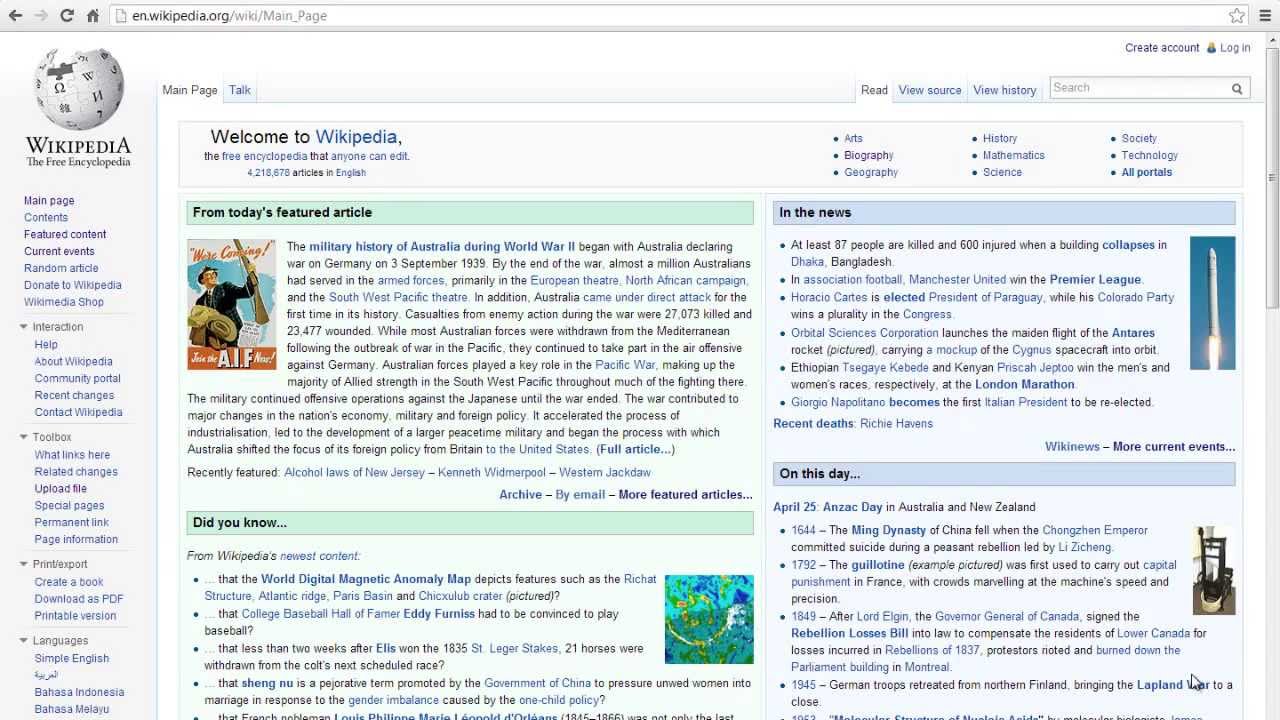Click the user icon beside Log in
This screenshot has width=1280, height=720.
1211,48
